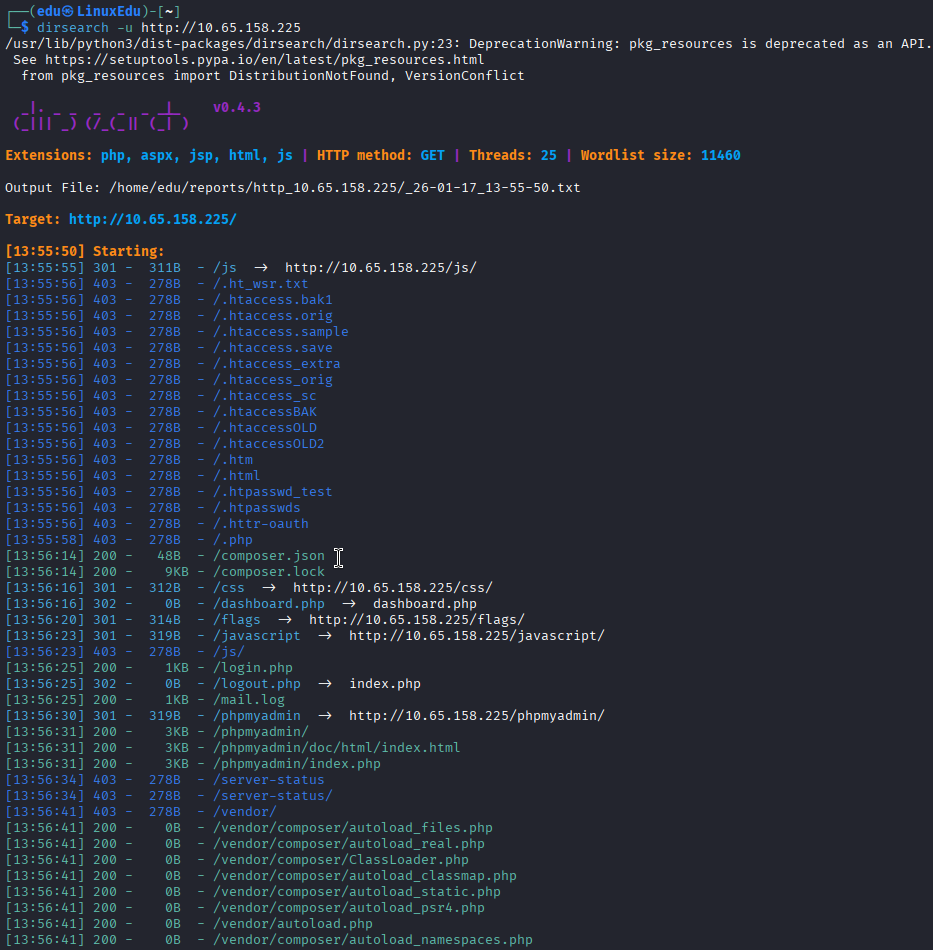
Task: Click index.php redirect target in logout row
Action: click(385, 683)
